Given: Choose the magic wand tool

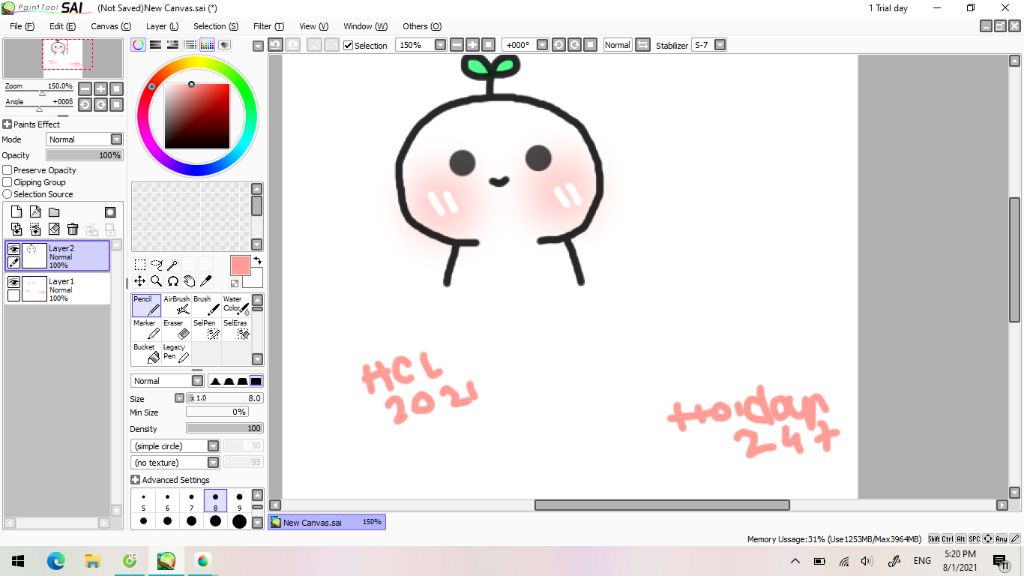Looking at the screenshot, I should [x=172, y=264].
